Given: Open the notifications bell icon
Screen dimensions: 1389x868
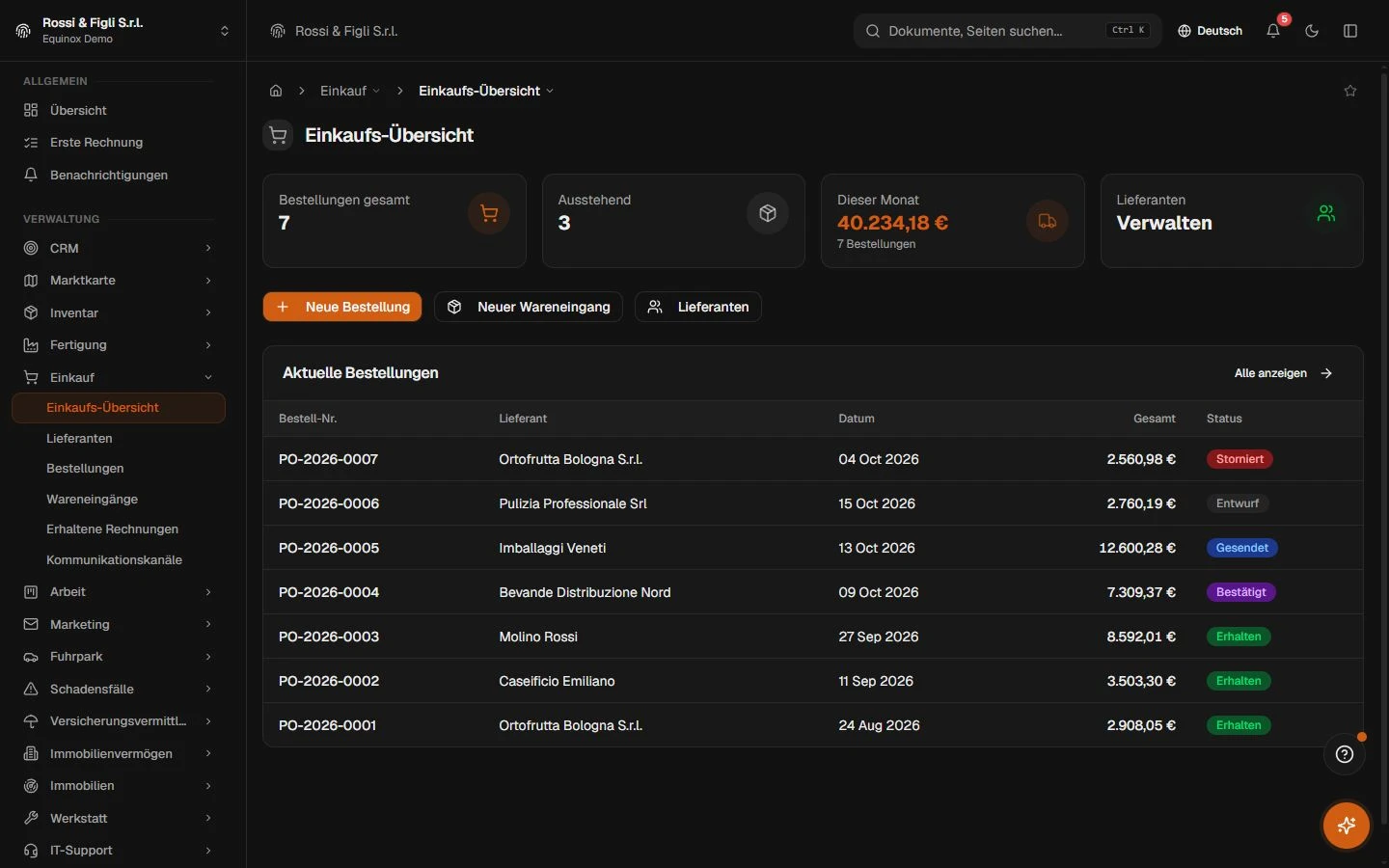Looking at the screenshot, I should (1273, 31).
